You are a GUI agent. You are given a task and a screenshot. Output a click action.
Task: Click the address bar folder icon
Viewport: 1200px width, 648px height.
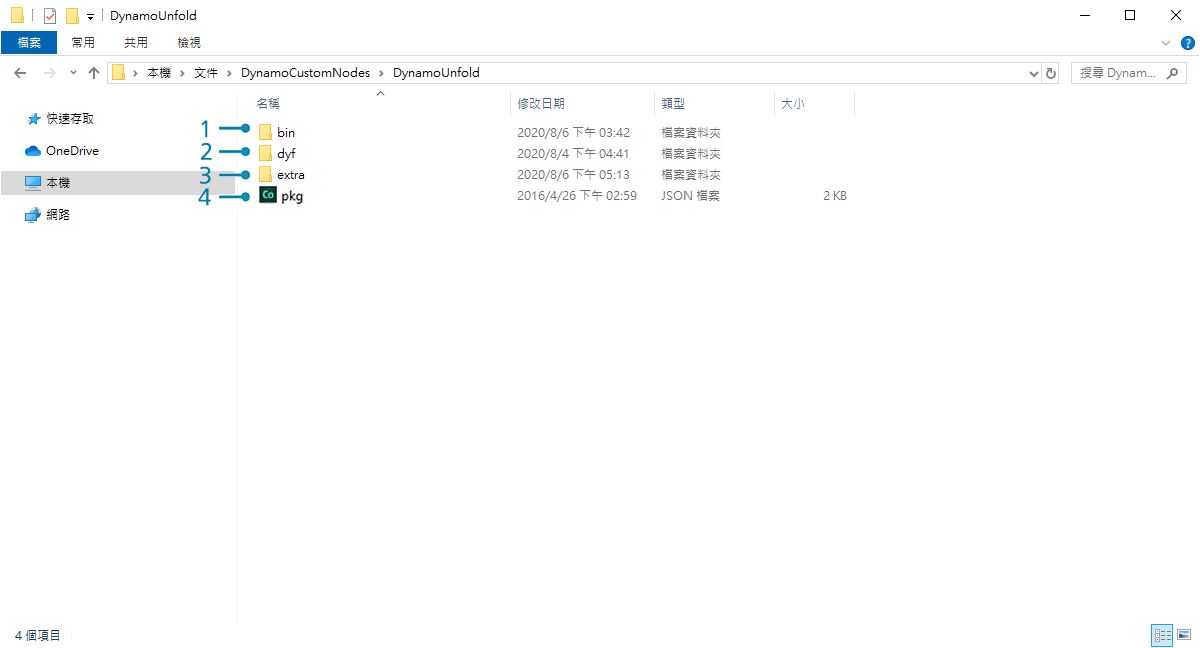[119, 73]
